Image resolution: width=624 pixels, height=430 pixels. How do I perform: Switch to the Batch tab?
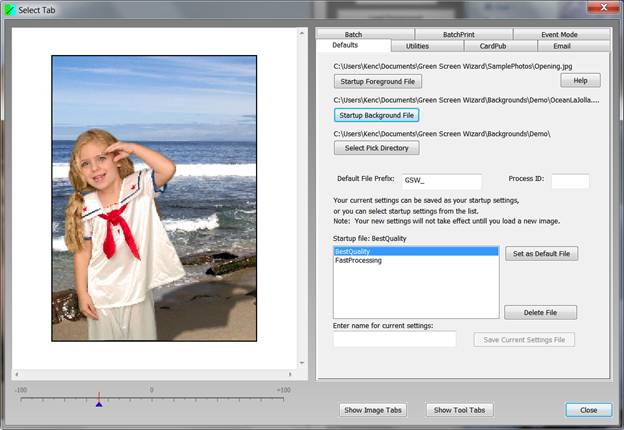pos(353,34)
